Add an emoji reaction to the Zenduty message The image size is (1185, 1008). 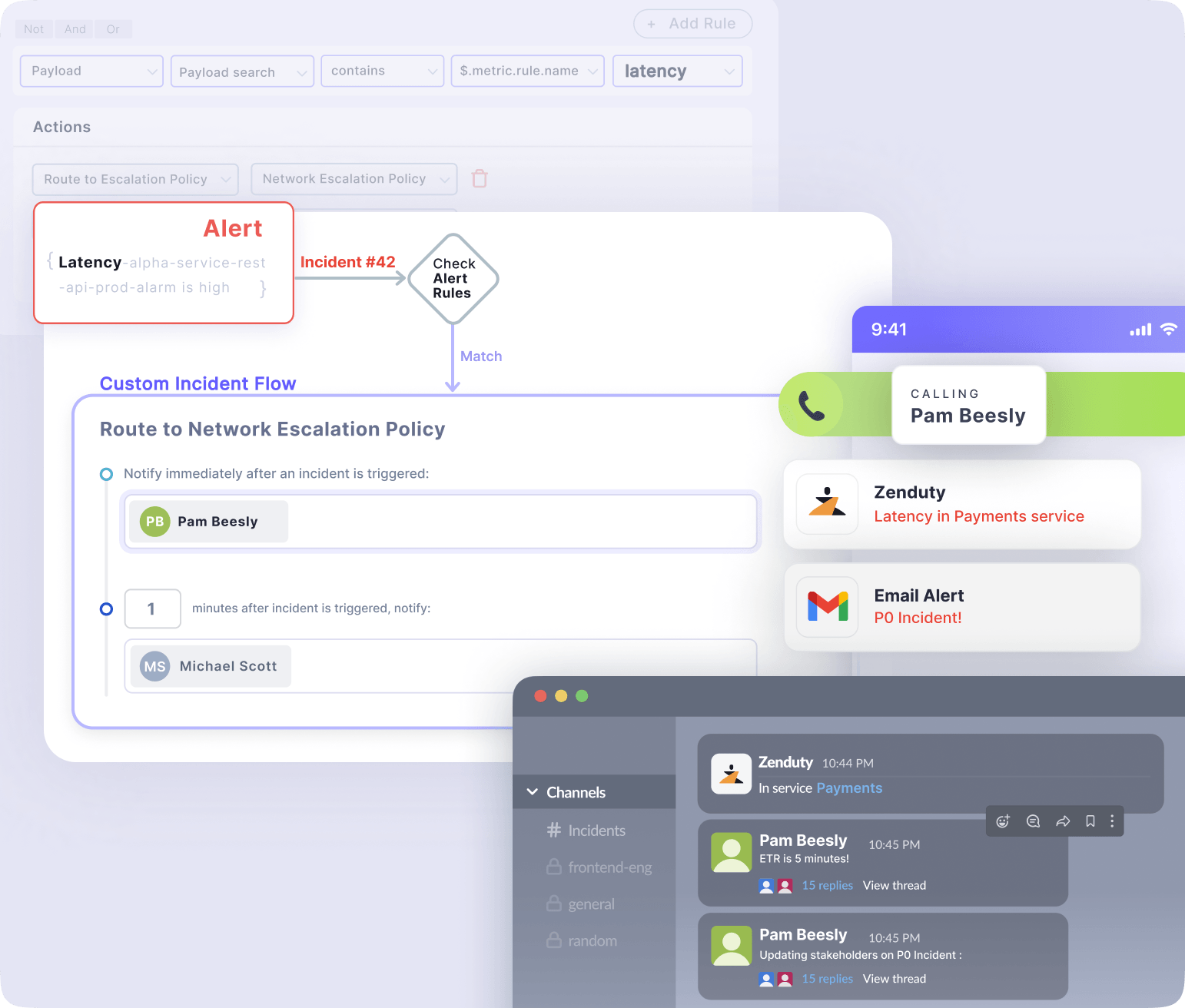click(x=1003, y=821)
